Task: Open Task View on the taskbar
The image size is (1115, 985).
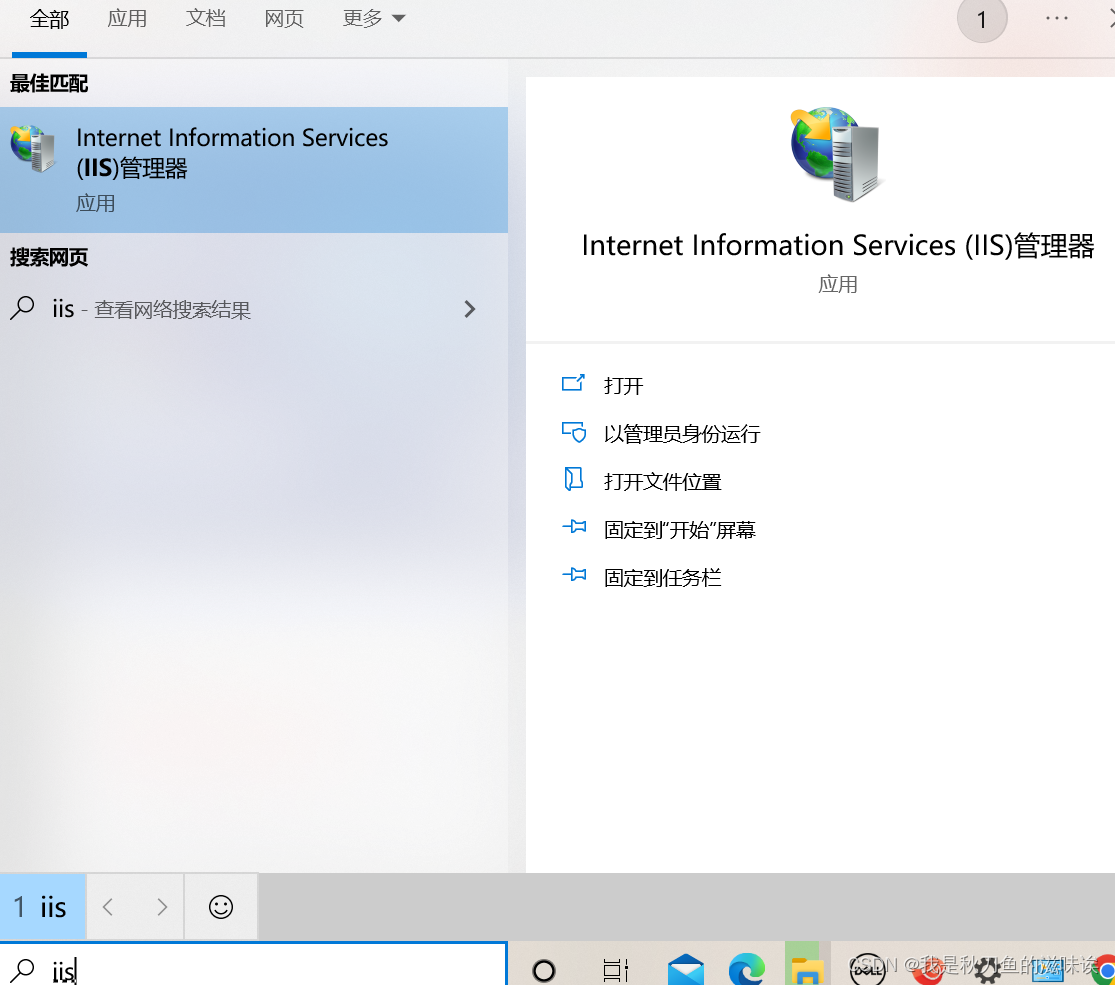Action: coord(615,970)
